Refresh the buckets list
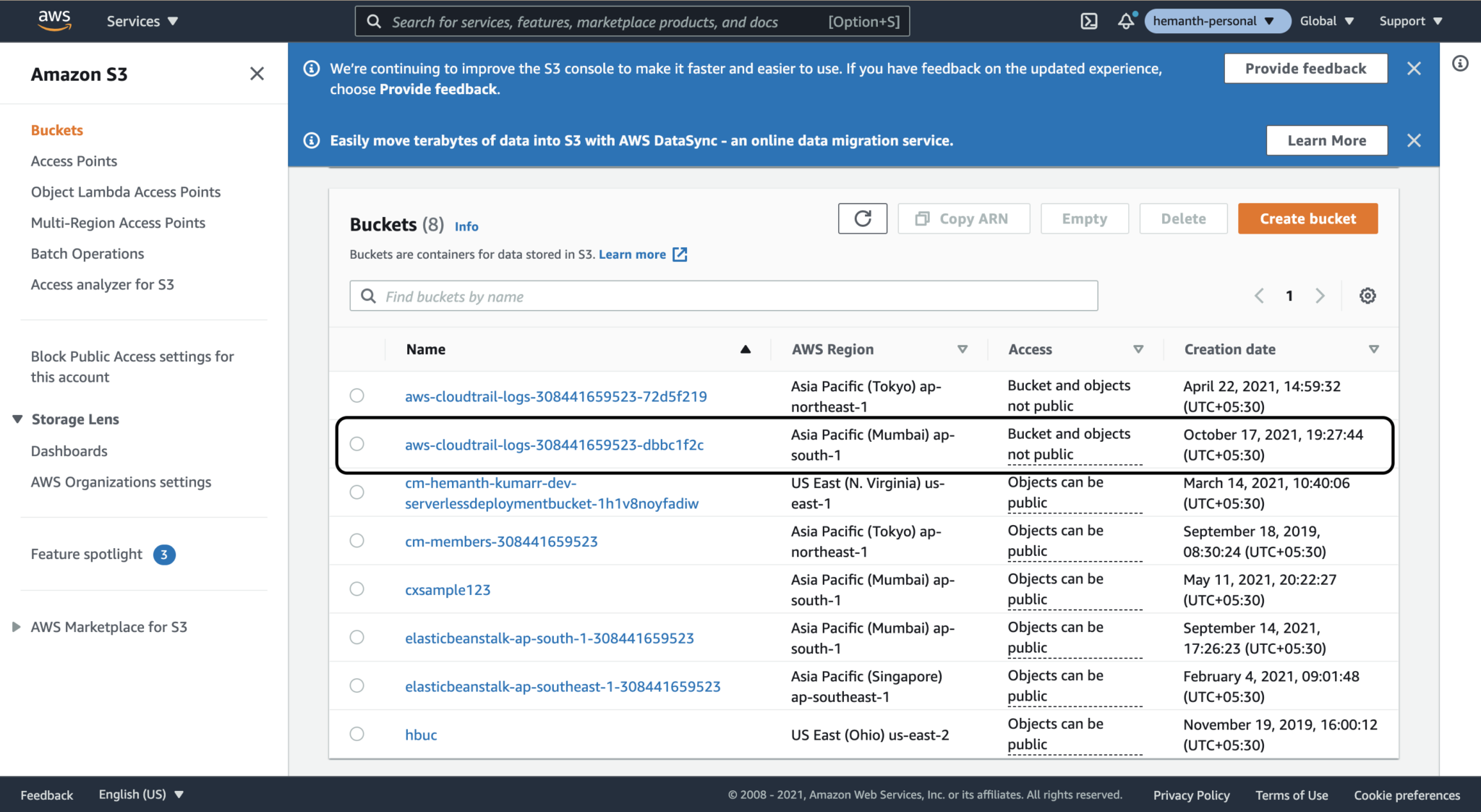 pos(863,218)
